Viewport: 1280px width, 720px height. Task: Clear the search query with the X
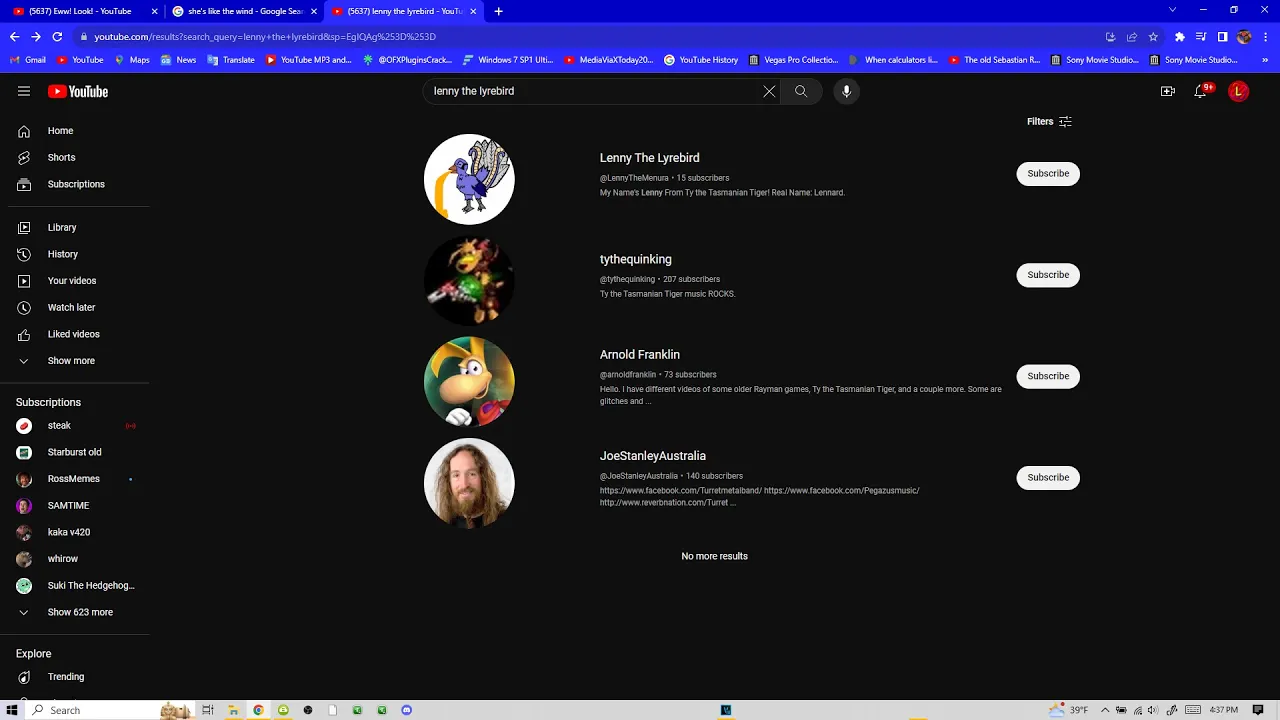pyautogui.click(x=769, y=91)
